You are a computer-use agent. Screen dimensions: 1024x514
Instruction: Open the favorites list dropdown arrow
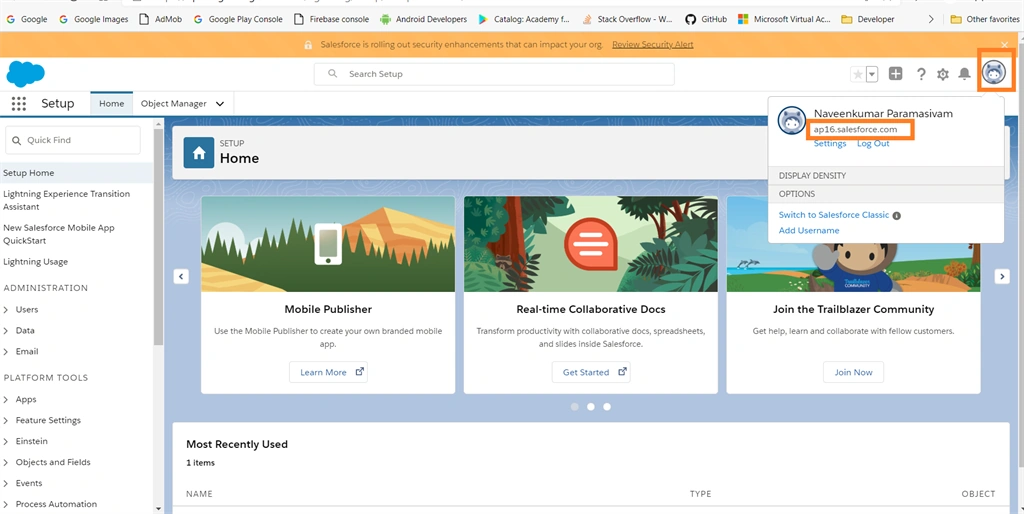[872, 74]
